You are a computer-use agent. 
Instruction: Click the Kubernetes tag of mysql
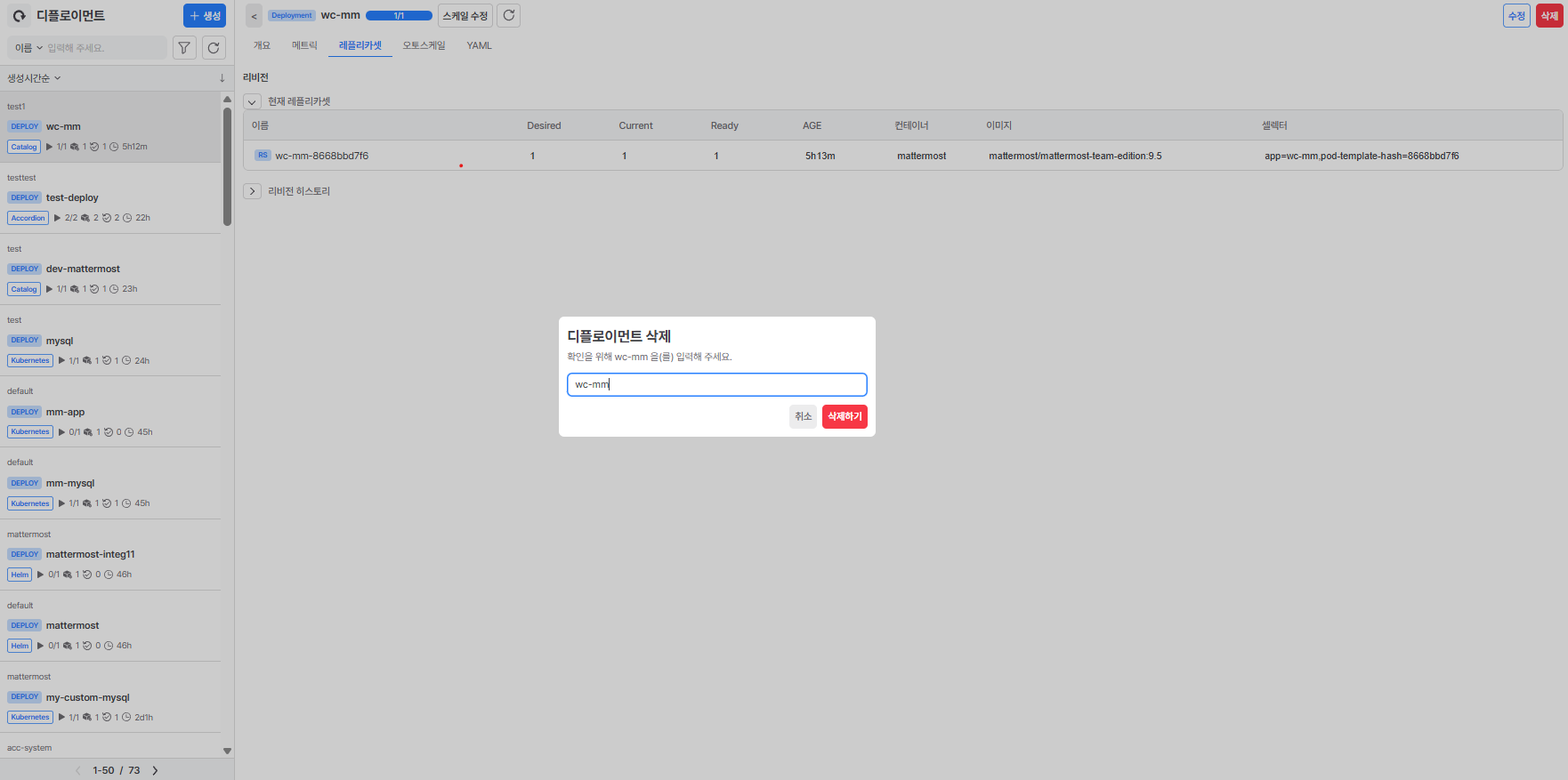point(30,360)
